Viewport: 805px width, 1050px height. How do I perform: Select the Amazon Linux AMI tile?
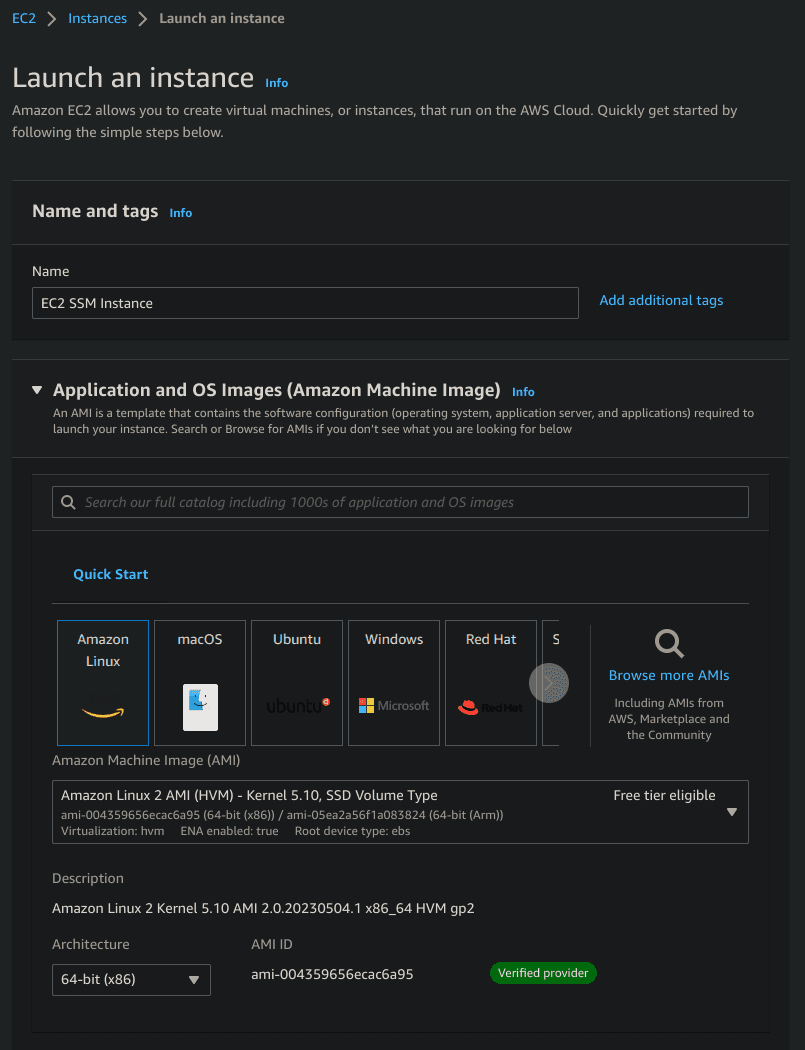[x=103, y=682]
